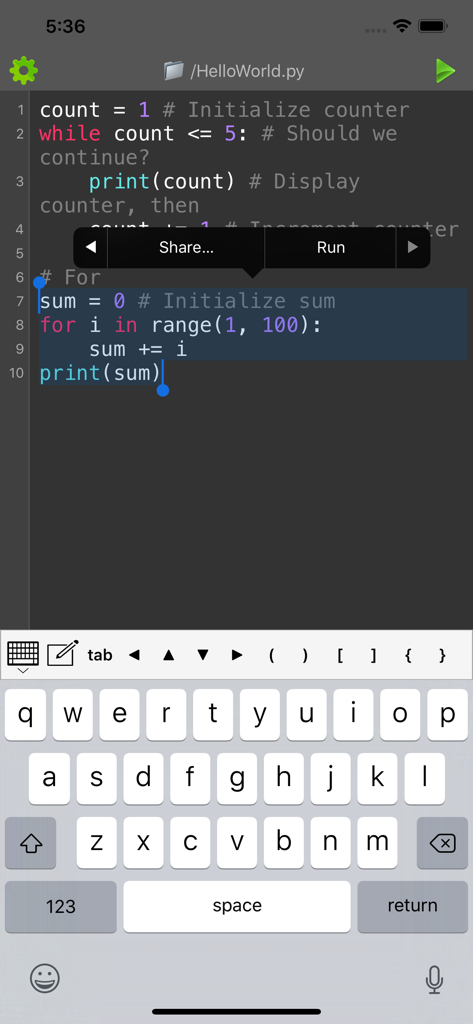
Task: Tap the z key
Action: pos(96,842)
